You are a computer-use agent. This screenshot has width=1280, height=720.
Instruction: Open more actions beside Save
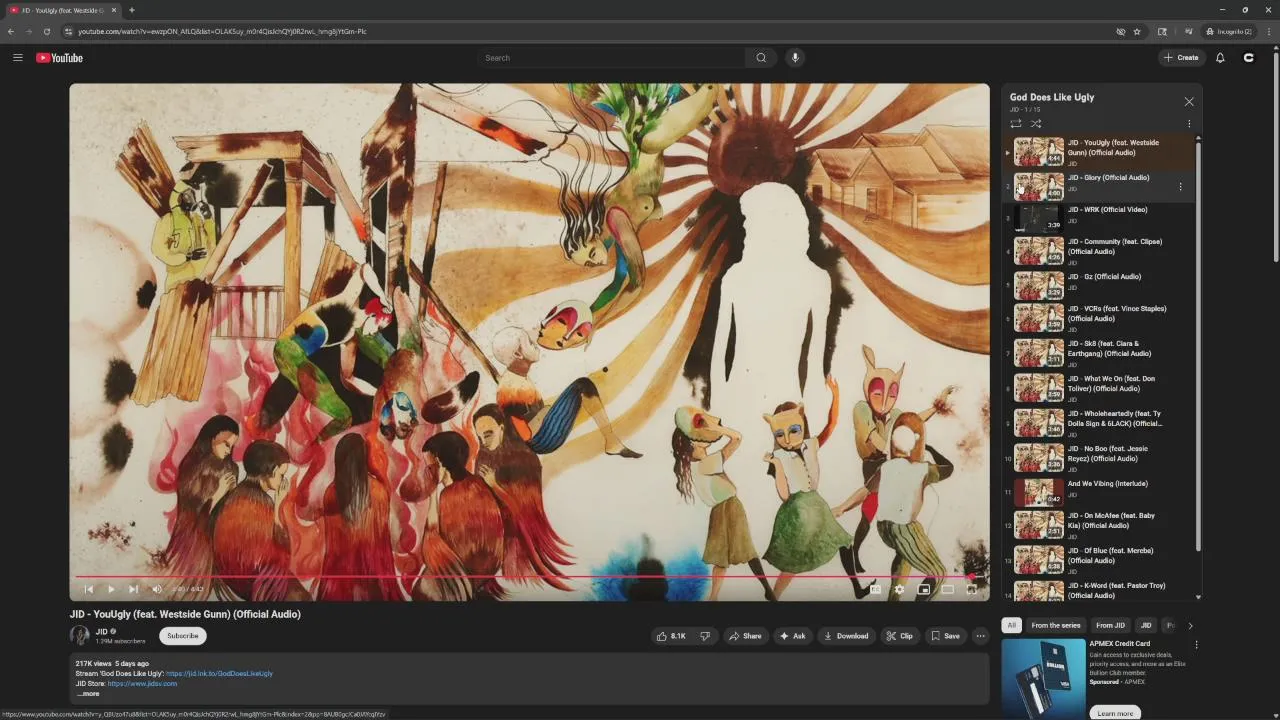pos(980,636)
